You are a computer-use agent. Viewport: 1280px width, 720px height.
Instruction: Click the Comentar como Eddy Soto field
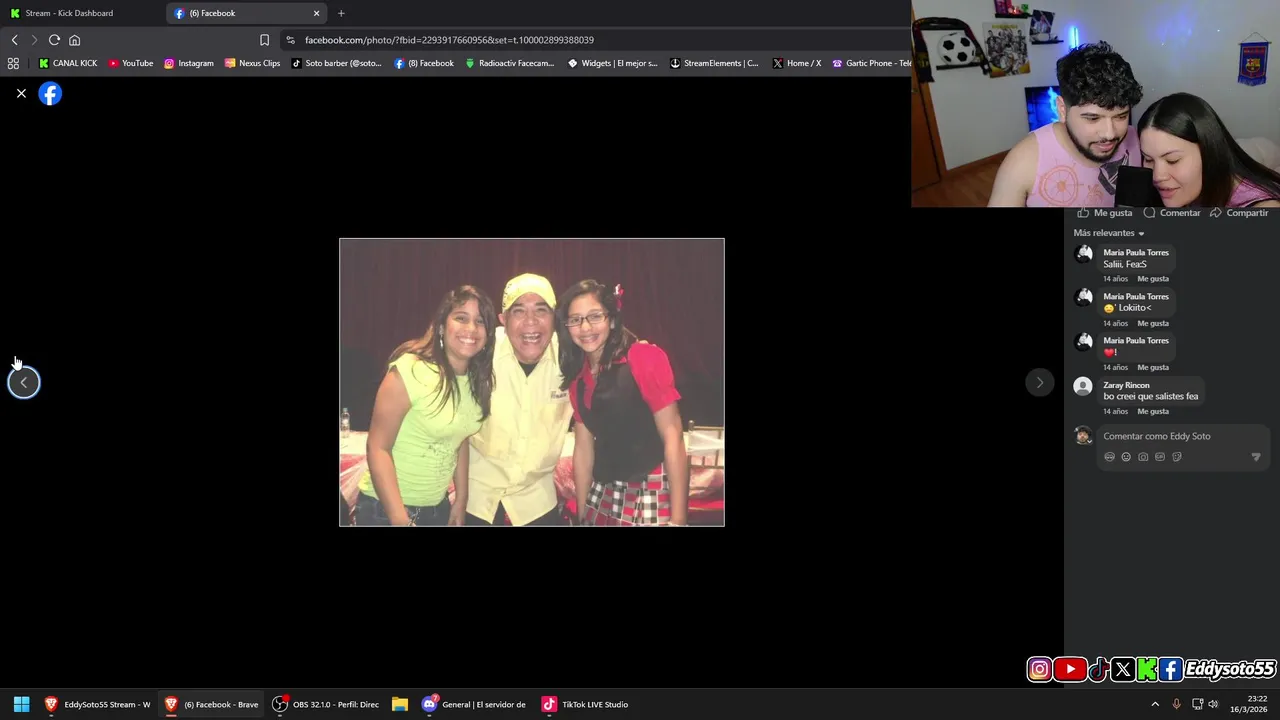tap(1185, 436)
